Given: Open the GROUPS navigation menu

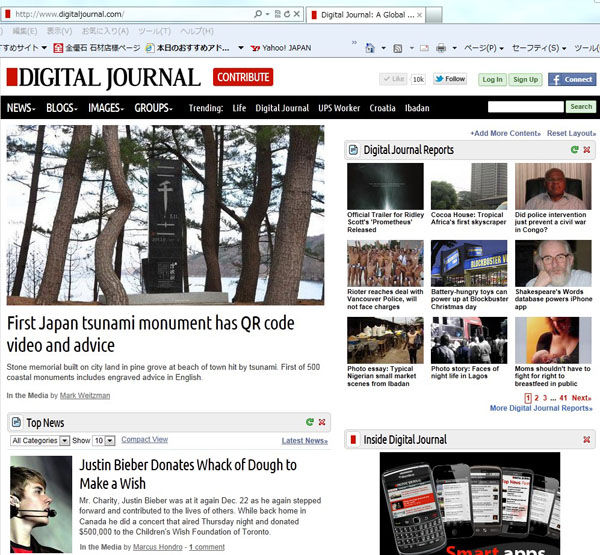Looking at the screenshot, I should pyautogui.click(x=153, y=108).
